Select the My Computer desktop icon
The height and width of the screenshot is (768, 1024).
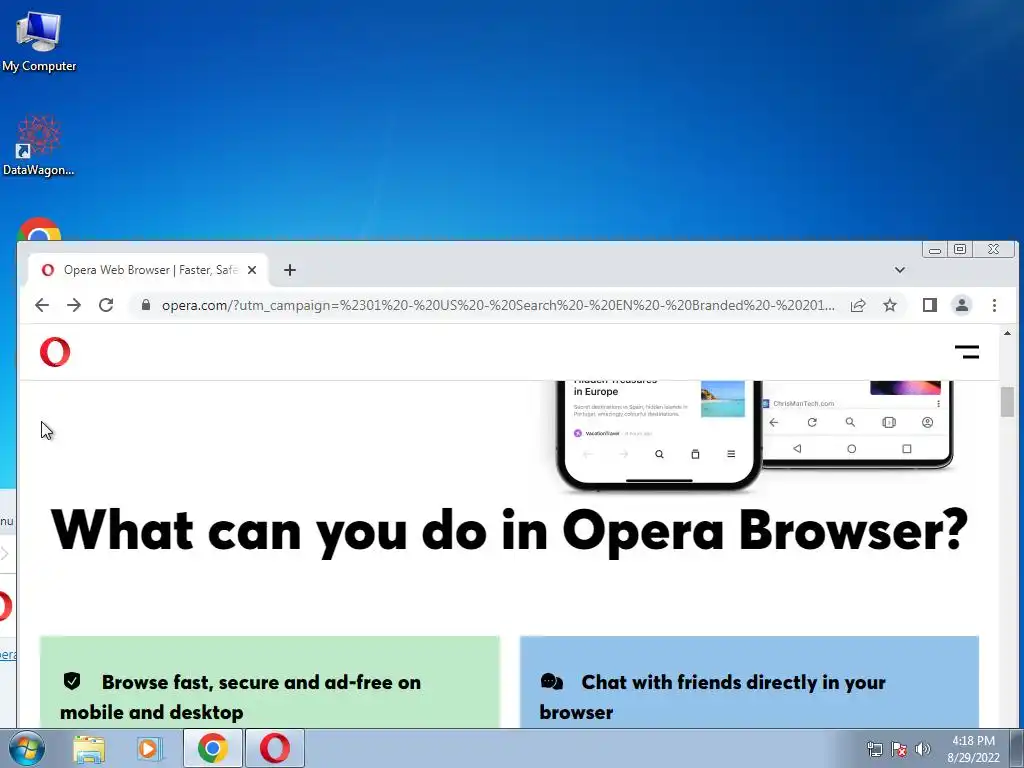(x=39, y=42)
